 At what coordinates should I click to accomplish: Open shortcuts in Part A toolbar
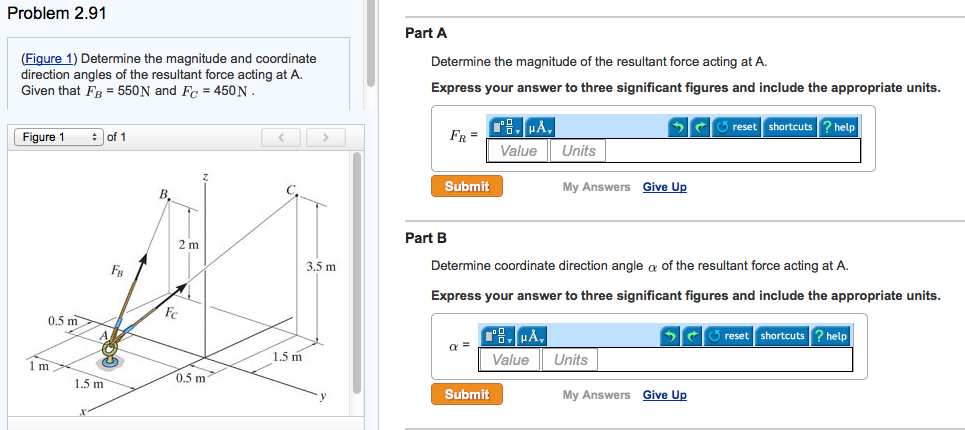pyautogui.click(x=790, y=127)
